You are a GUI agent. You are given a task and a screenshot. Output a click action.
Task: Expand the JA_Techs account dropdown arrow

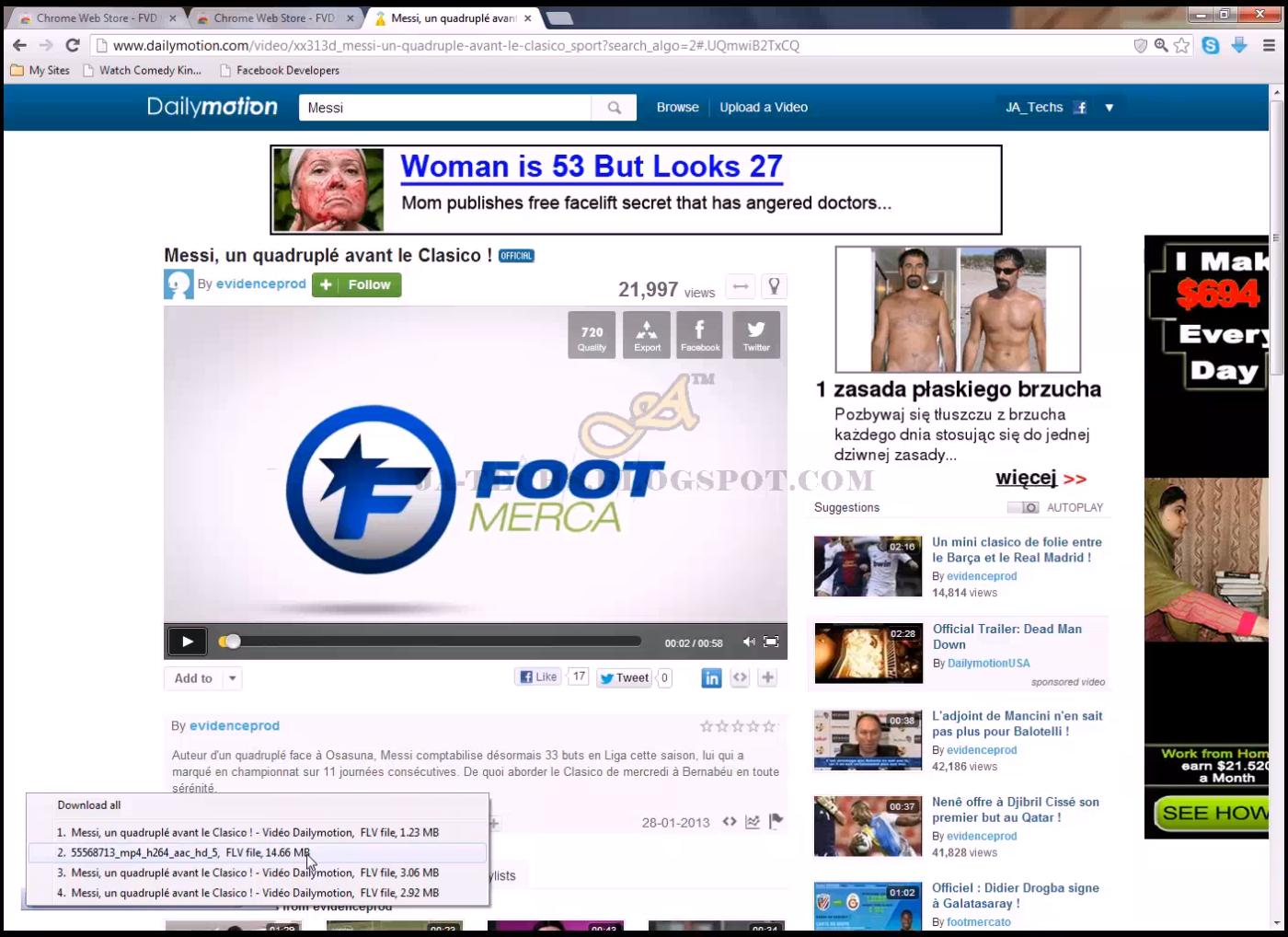coord(1110,108)
